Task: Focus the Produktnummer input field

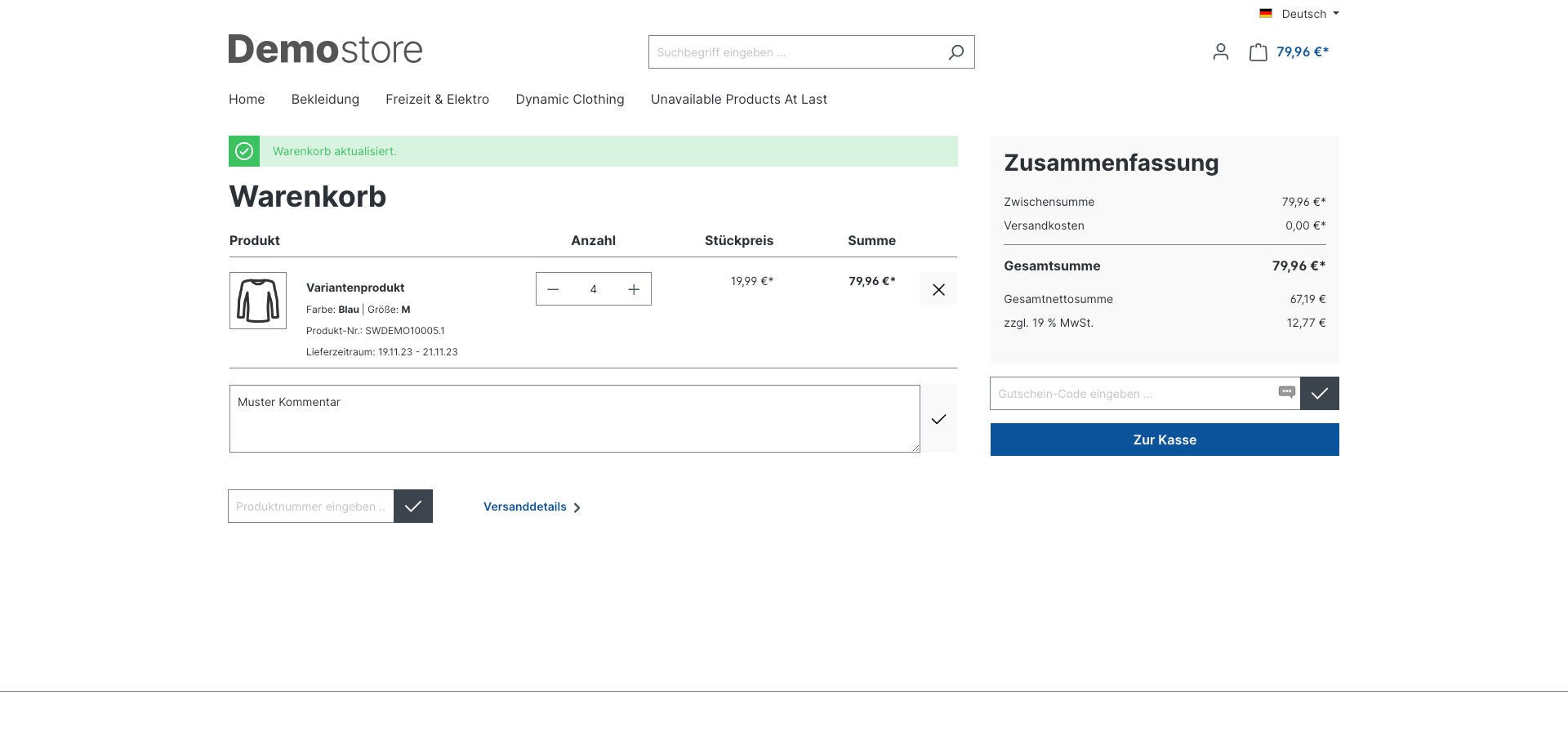Action: [x=311, y=507]
